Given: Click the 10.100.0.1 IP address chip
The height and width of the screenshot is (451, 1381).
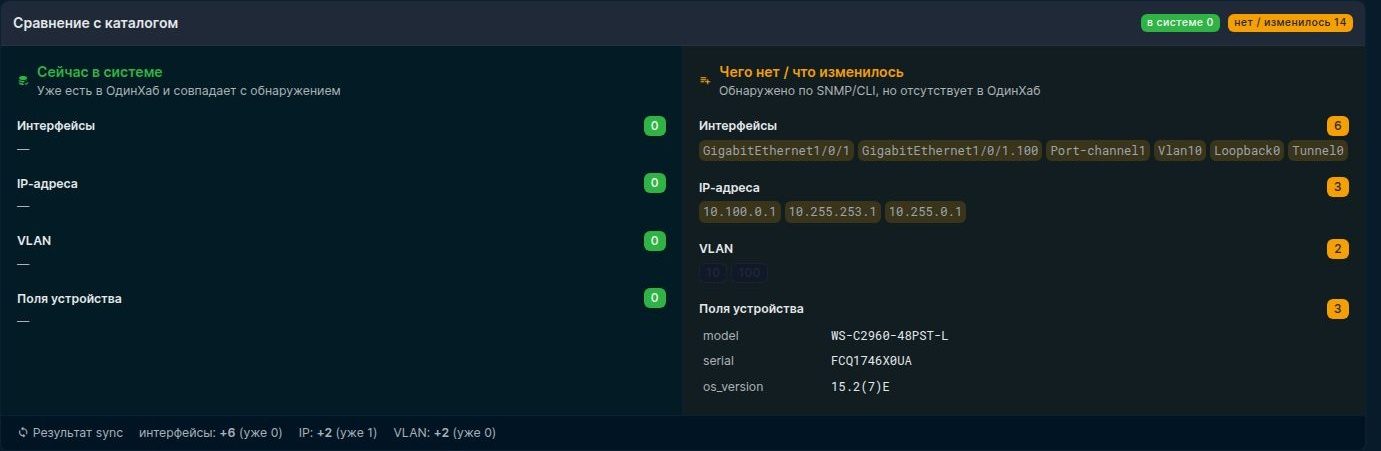Looking at the screenshot, I should (740, 212).
